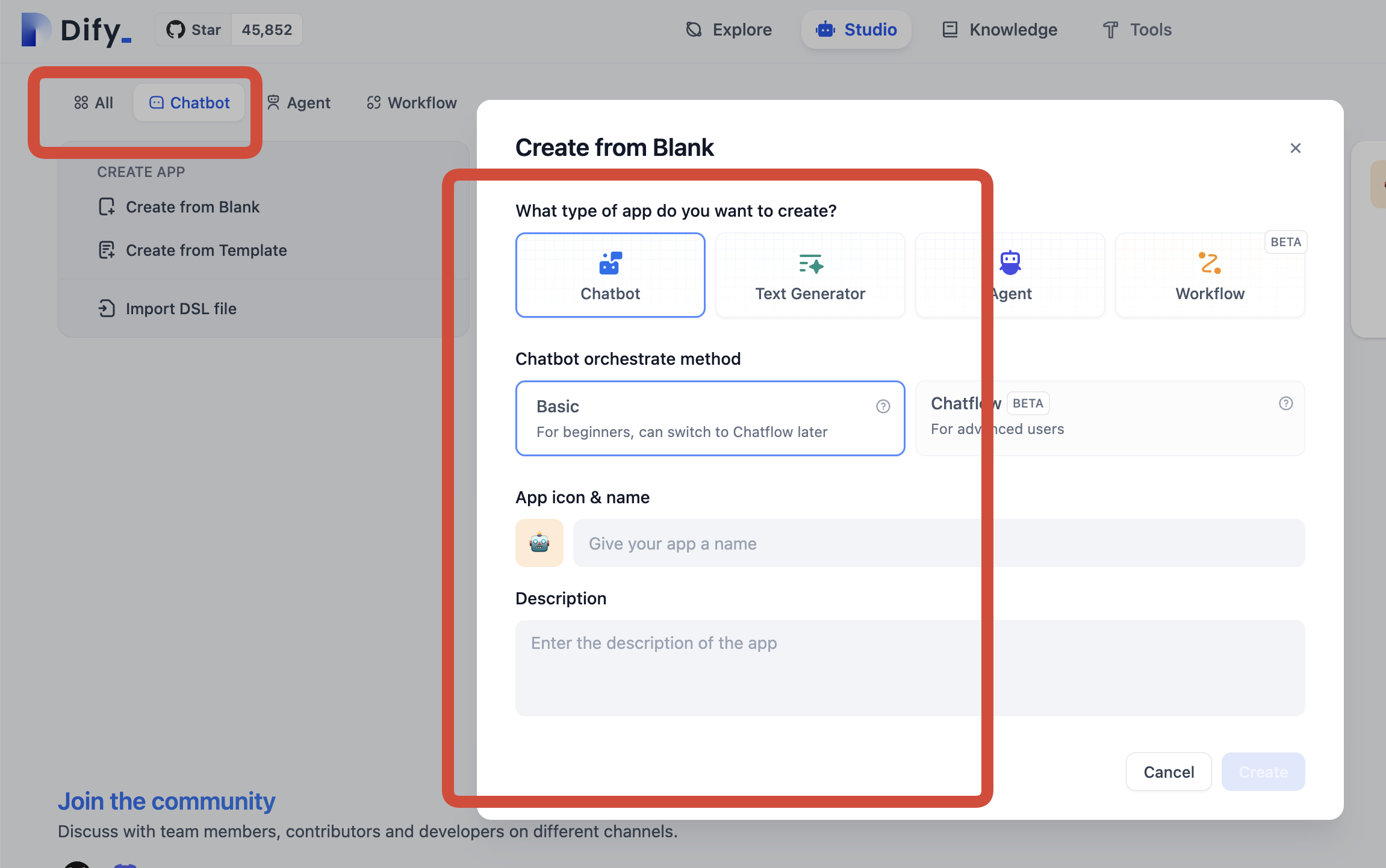
Task: Cancel the app creation dialog
Action: point(1168,771)
